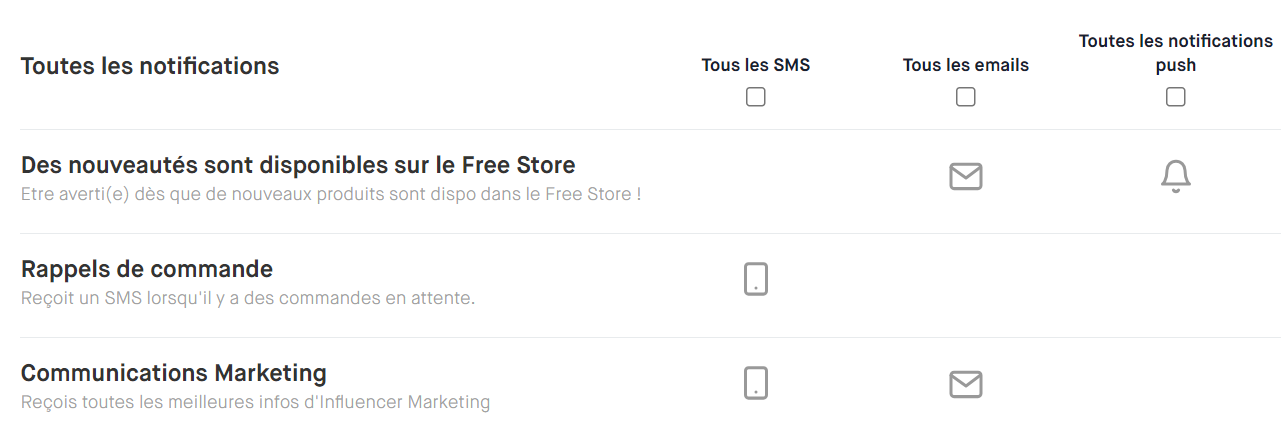The height and width of the screenshot is (427, 1283).
Task: Toggle push bell for Free Store news
Action: click(1176, 177)
